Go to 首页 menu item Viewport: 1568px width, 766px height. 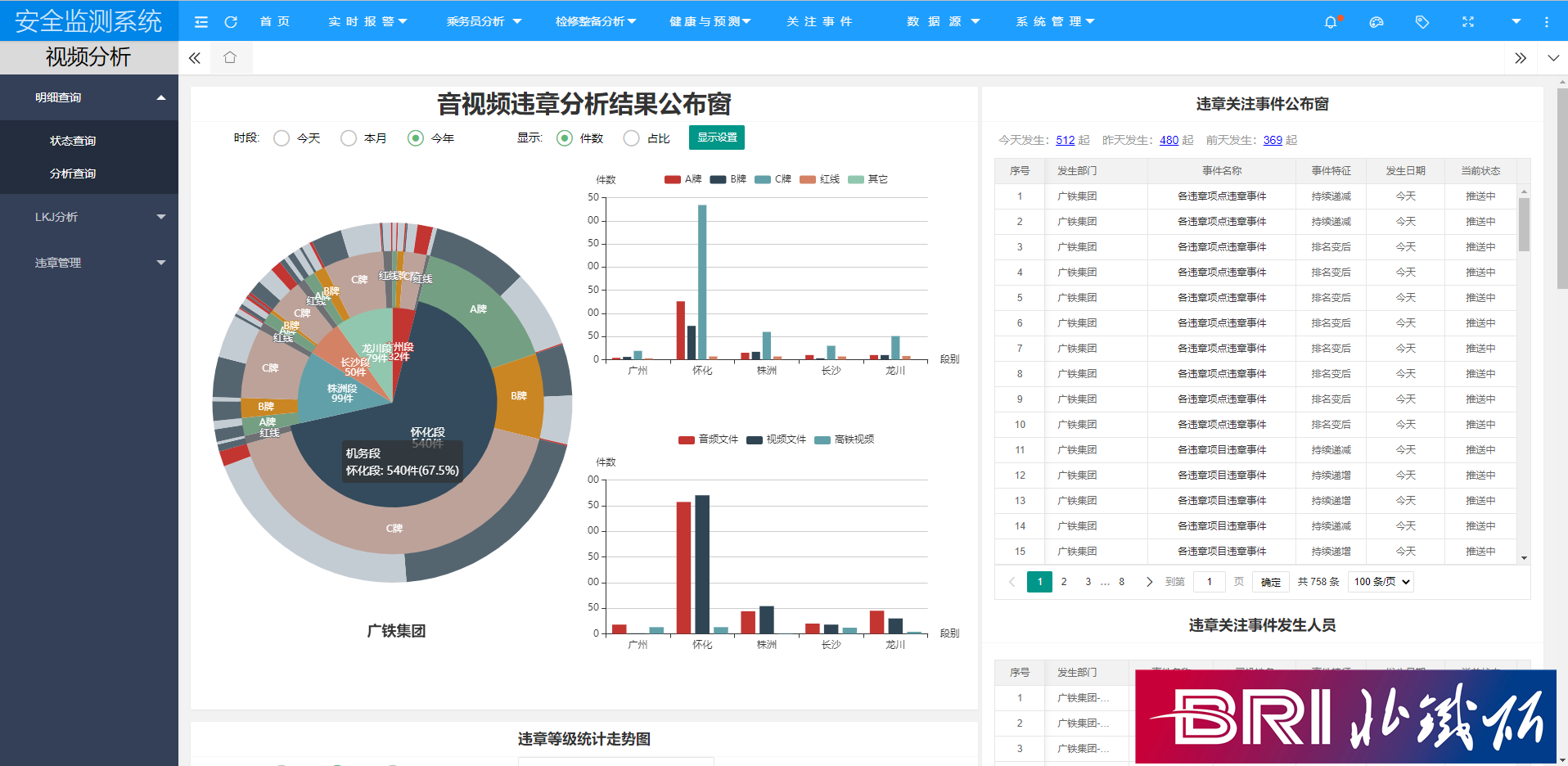click(275, 21)
